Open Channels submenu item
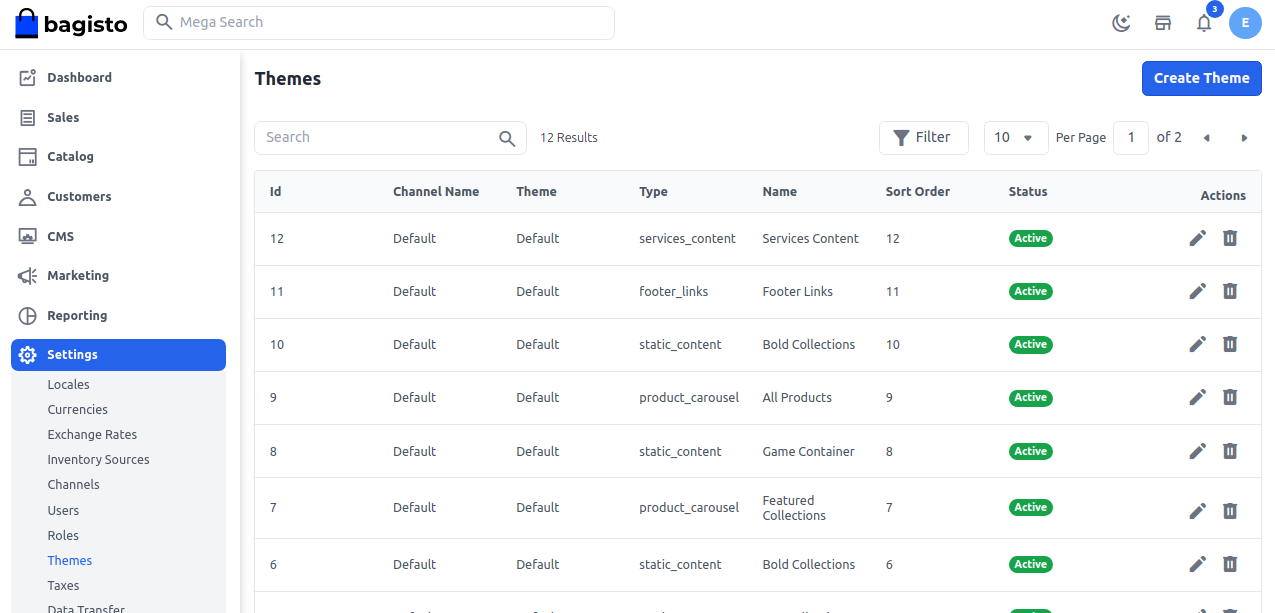This screenshot has width=1275, height=613. click(x=73, y=484)
